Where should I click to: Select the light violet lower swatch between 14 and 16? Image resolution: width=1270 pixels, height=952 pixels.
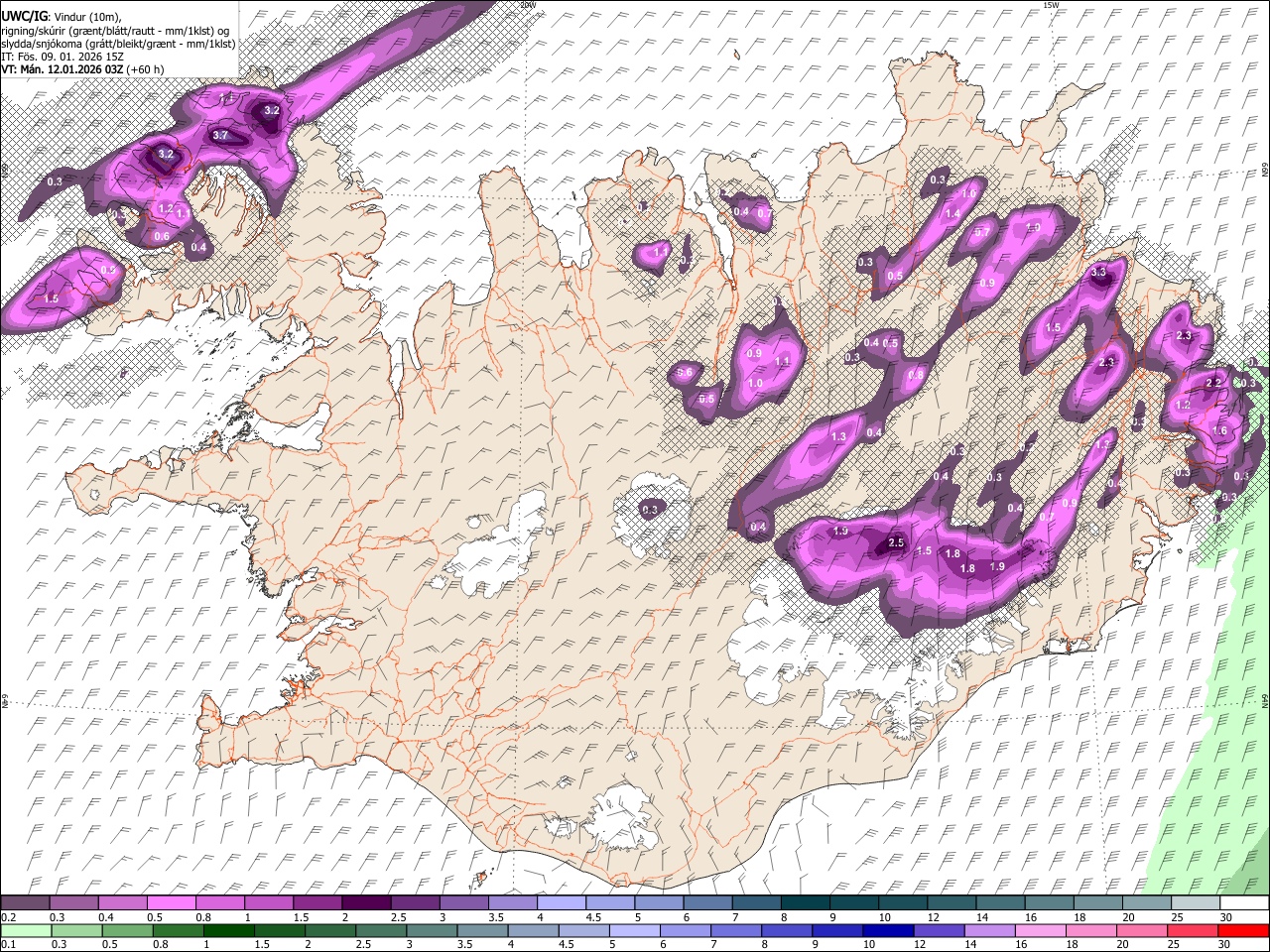pyautogui.click(x=990, y=930)
